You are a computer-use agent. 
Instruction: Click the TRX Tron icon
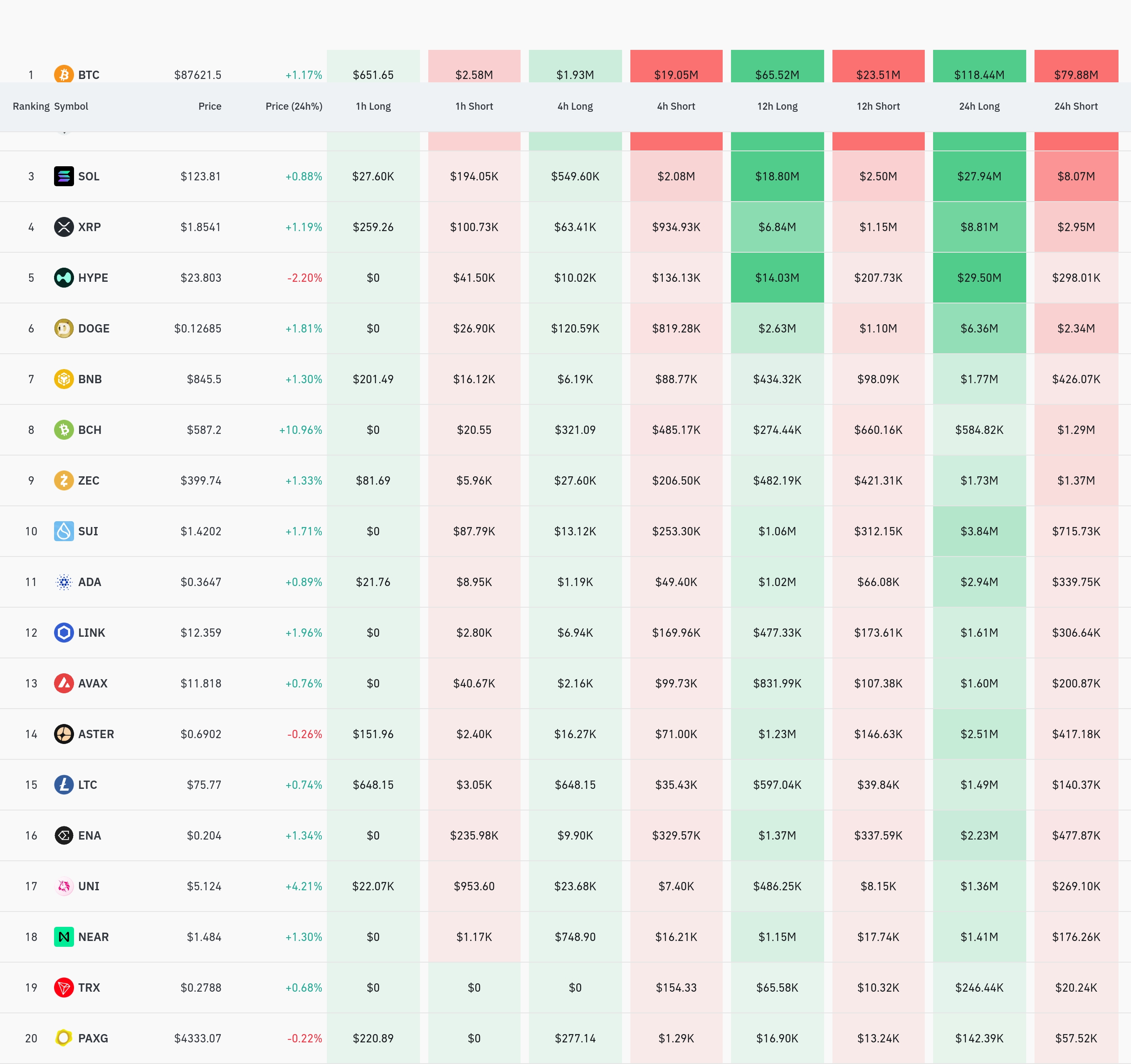click(64, 987)
